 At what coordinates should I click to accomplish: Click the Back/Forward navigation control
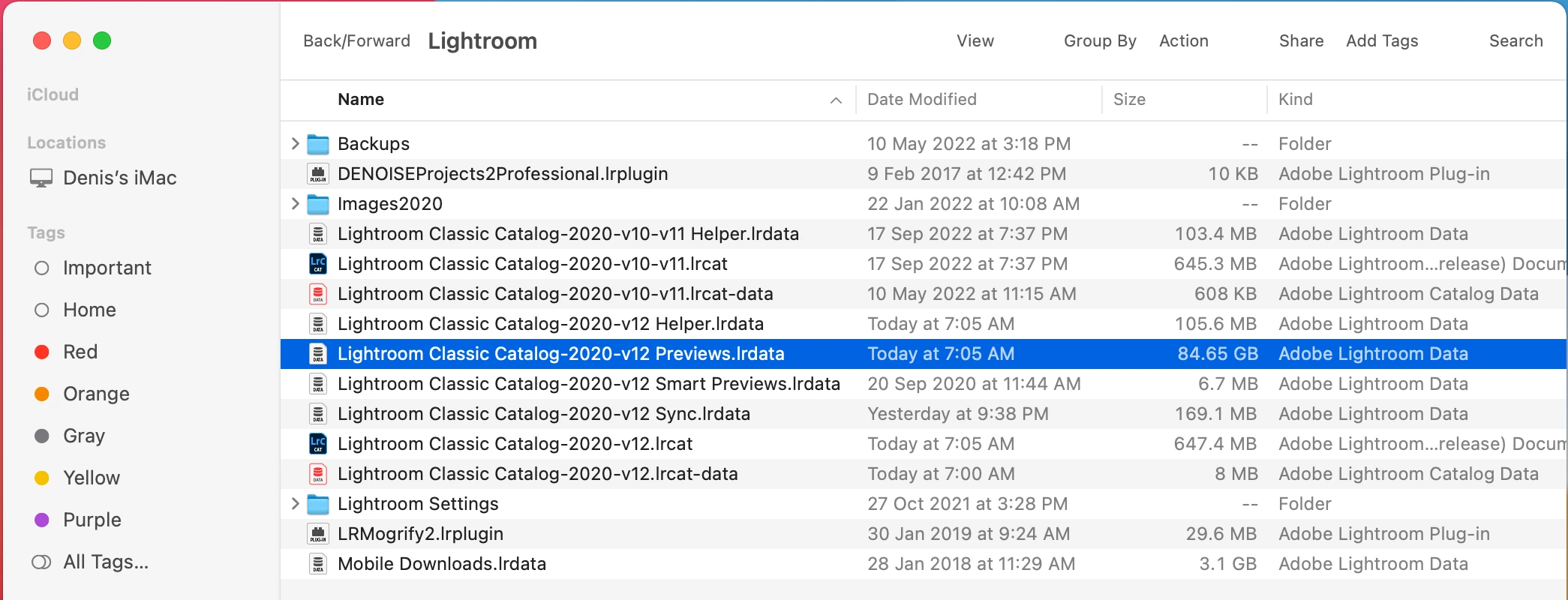[x=356, y=41]
